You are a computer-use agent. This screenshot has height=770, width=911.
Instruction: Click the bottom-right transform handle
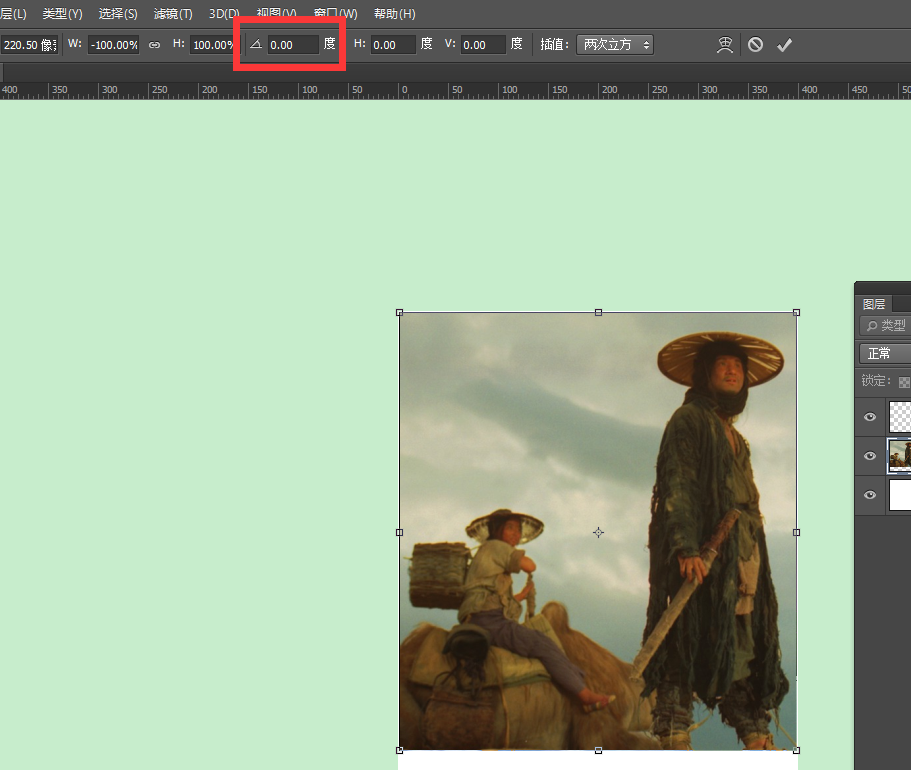(x=797, y=751)
